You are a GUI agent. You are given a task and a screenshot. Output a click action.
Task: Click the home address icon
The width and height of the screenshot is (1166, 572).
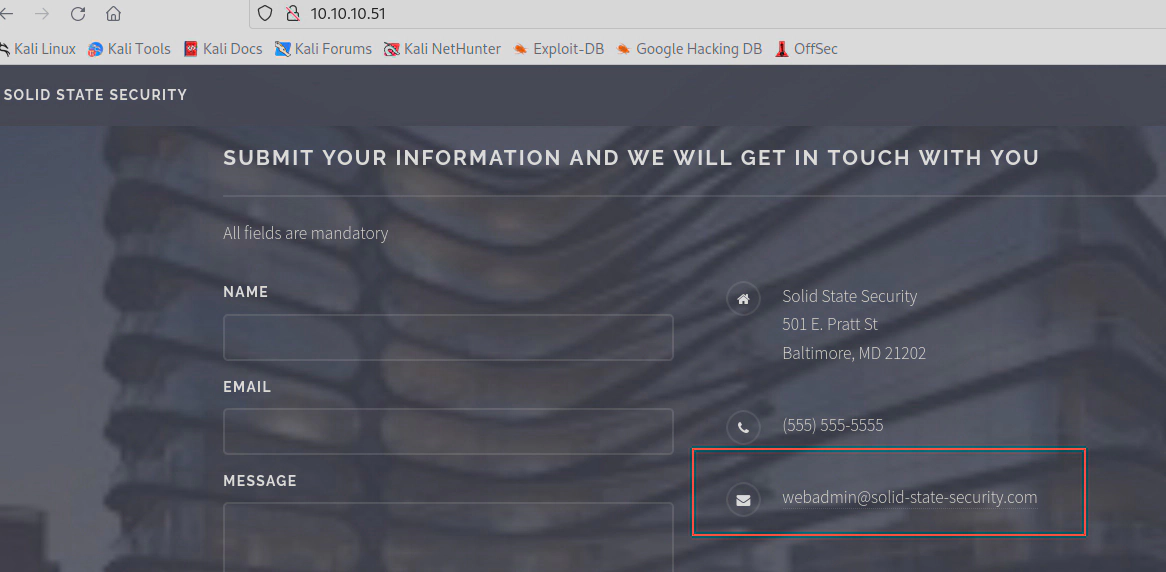tap(742, 298)
